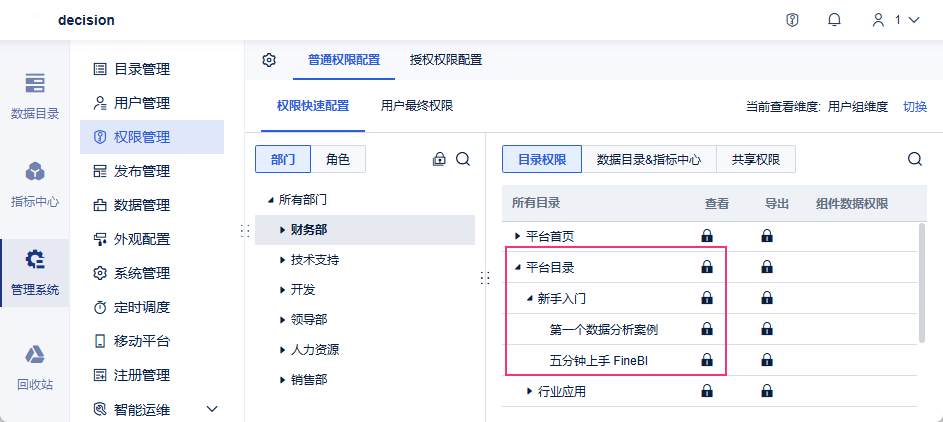This screenshot has width=943, height=422.
Task: Open the user account dropdown
Action: coord(896,20)
